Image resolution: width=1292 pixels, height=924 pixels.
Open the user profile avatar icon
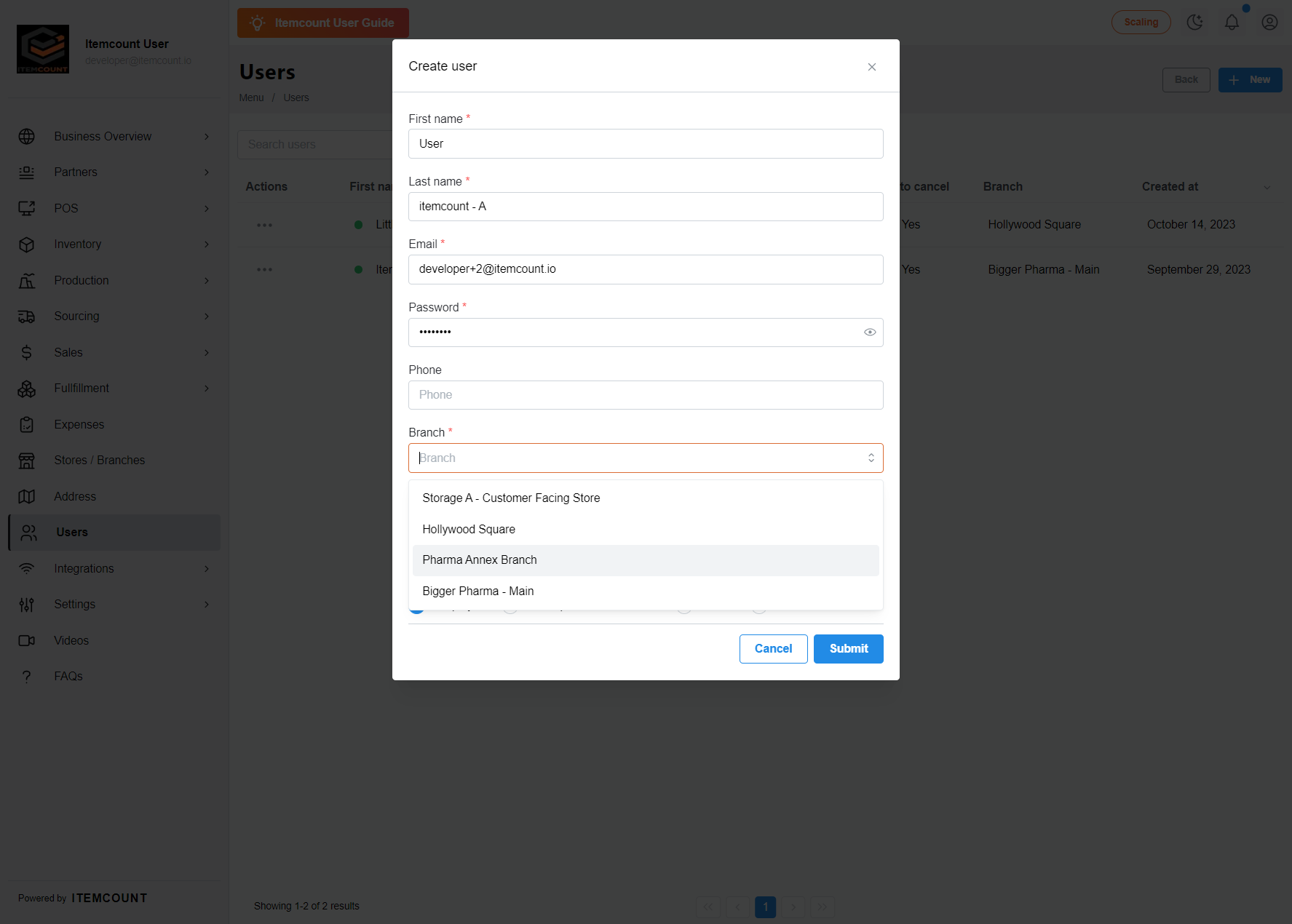[x=1270, y=23]
